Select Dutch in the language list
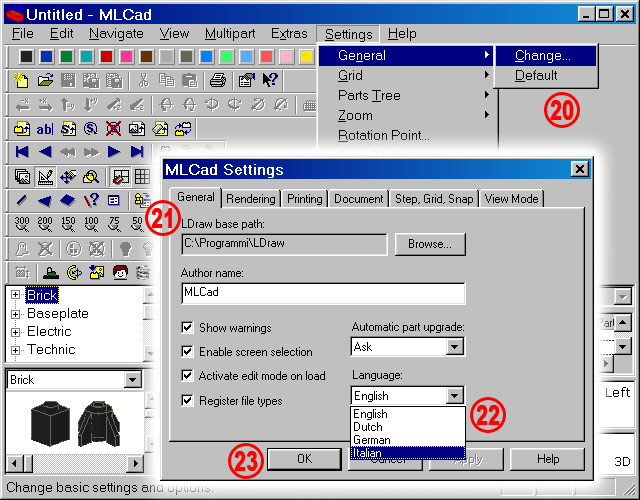The image size is (640, 500). [407, 427]
